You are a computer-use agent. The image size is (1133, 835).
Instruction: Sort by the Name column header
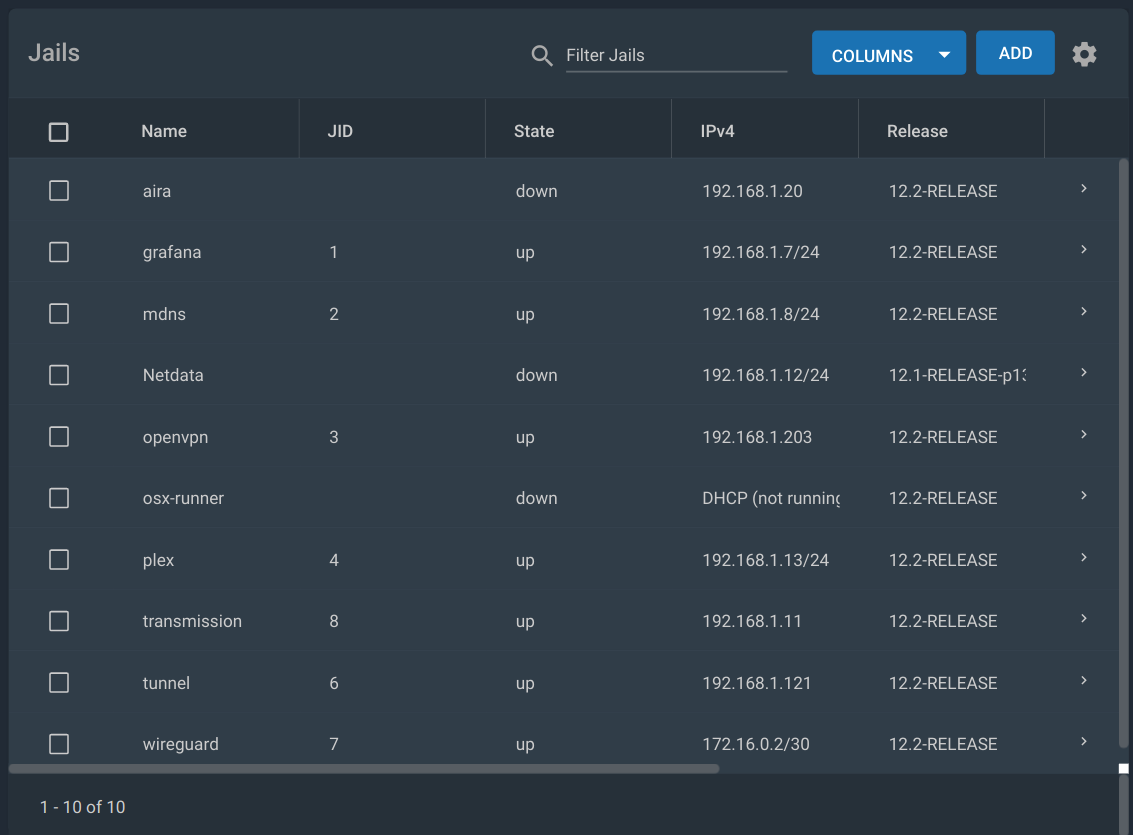tap(164, 131)
